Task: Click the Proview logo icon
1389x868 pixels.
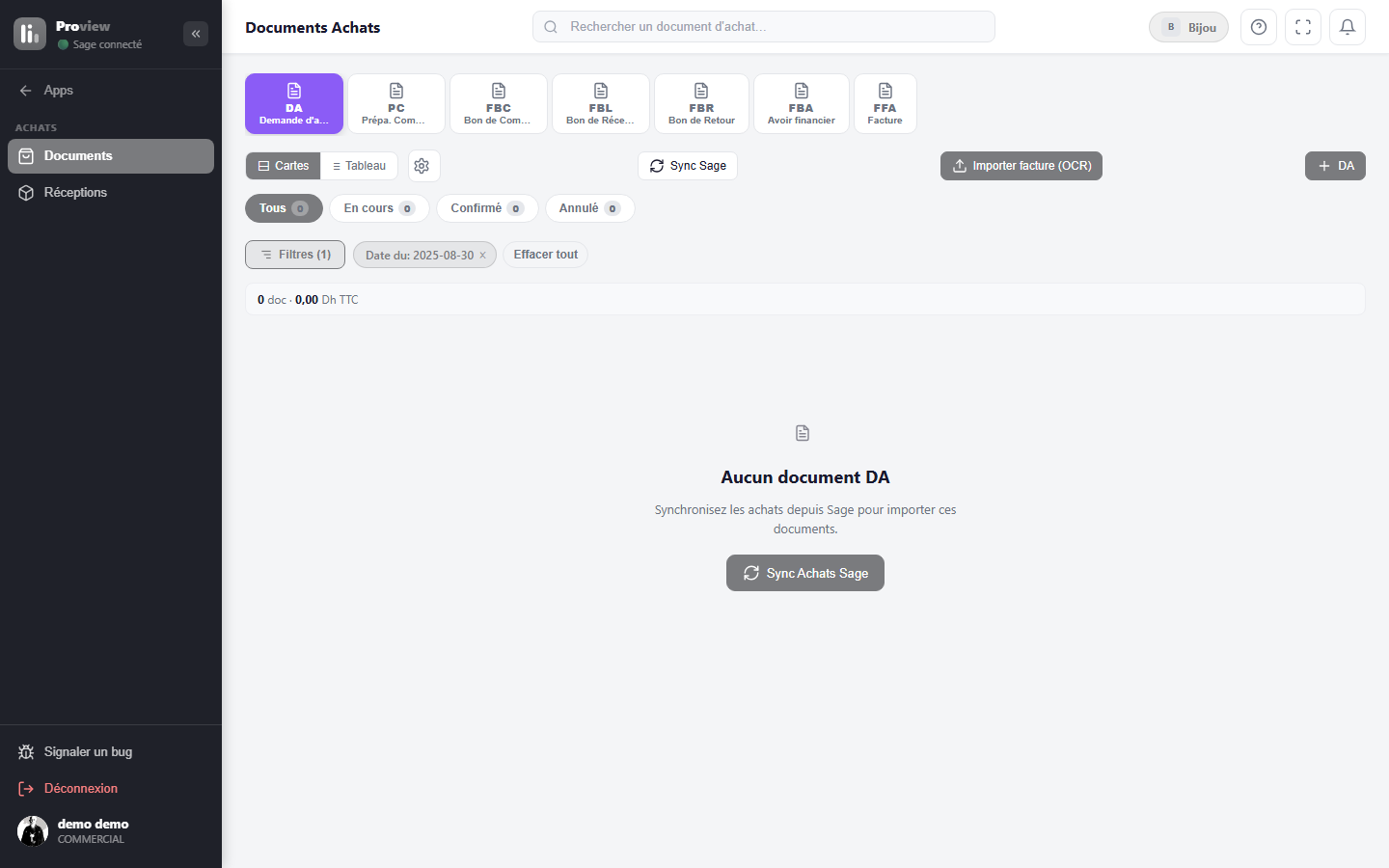Action: click(30, 34)
